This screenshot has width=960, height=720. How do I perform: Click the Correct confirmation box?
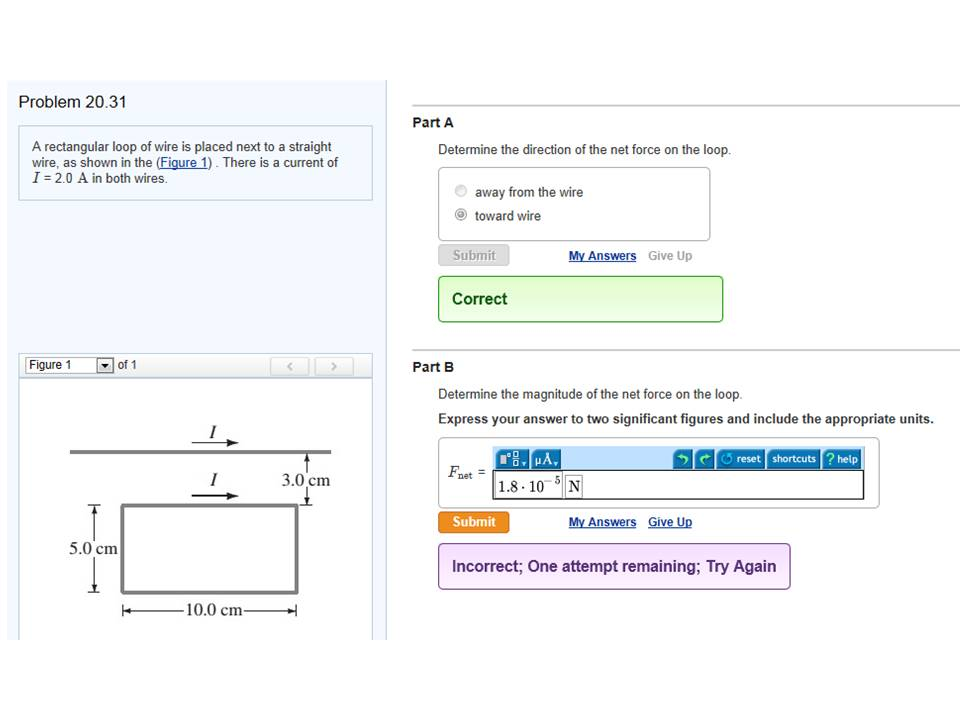[x=580, y=298]
